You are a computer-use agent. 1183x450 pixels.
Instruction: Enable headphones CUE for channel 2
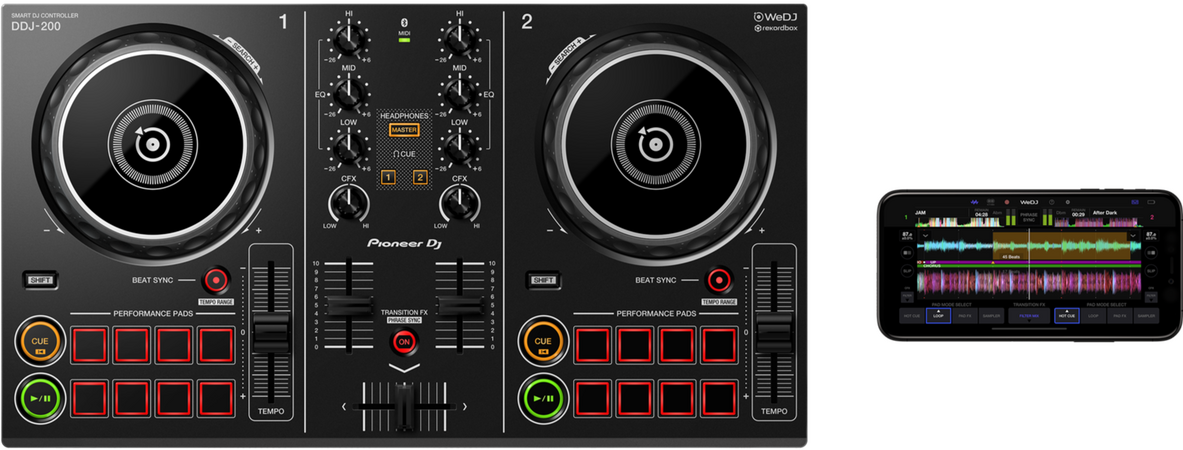421,178
